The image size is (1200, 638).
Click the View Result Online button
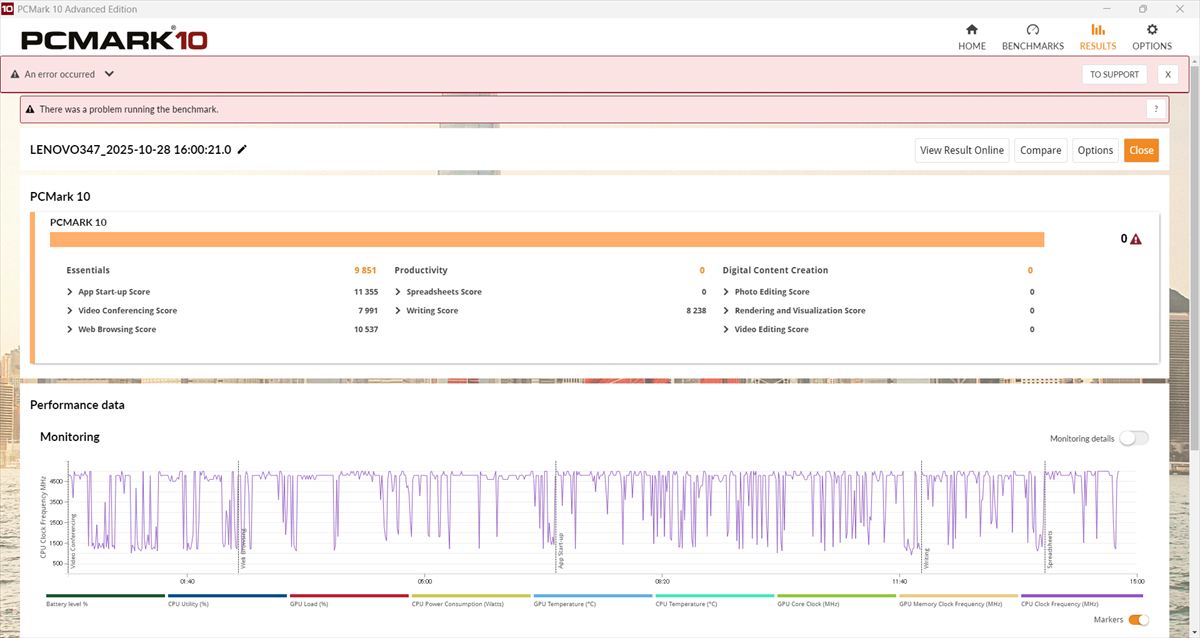pos(961,150)
